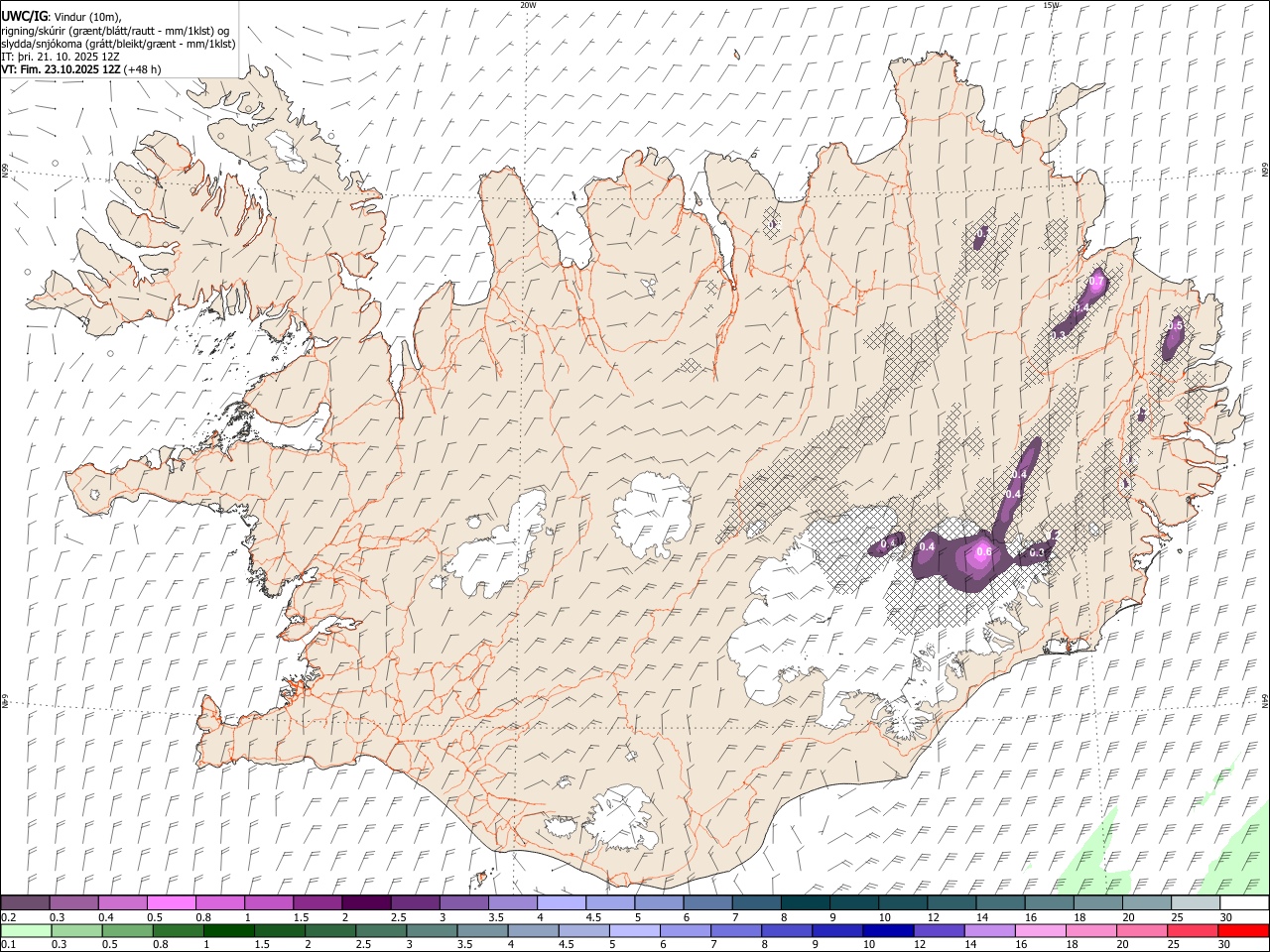This screenshot has height=952, width=1270.
Task: Click the '66N' latitude label on right edge
Action: [1265, 169]
